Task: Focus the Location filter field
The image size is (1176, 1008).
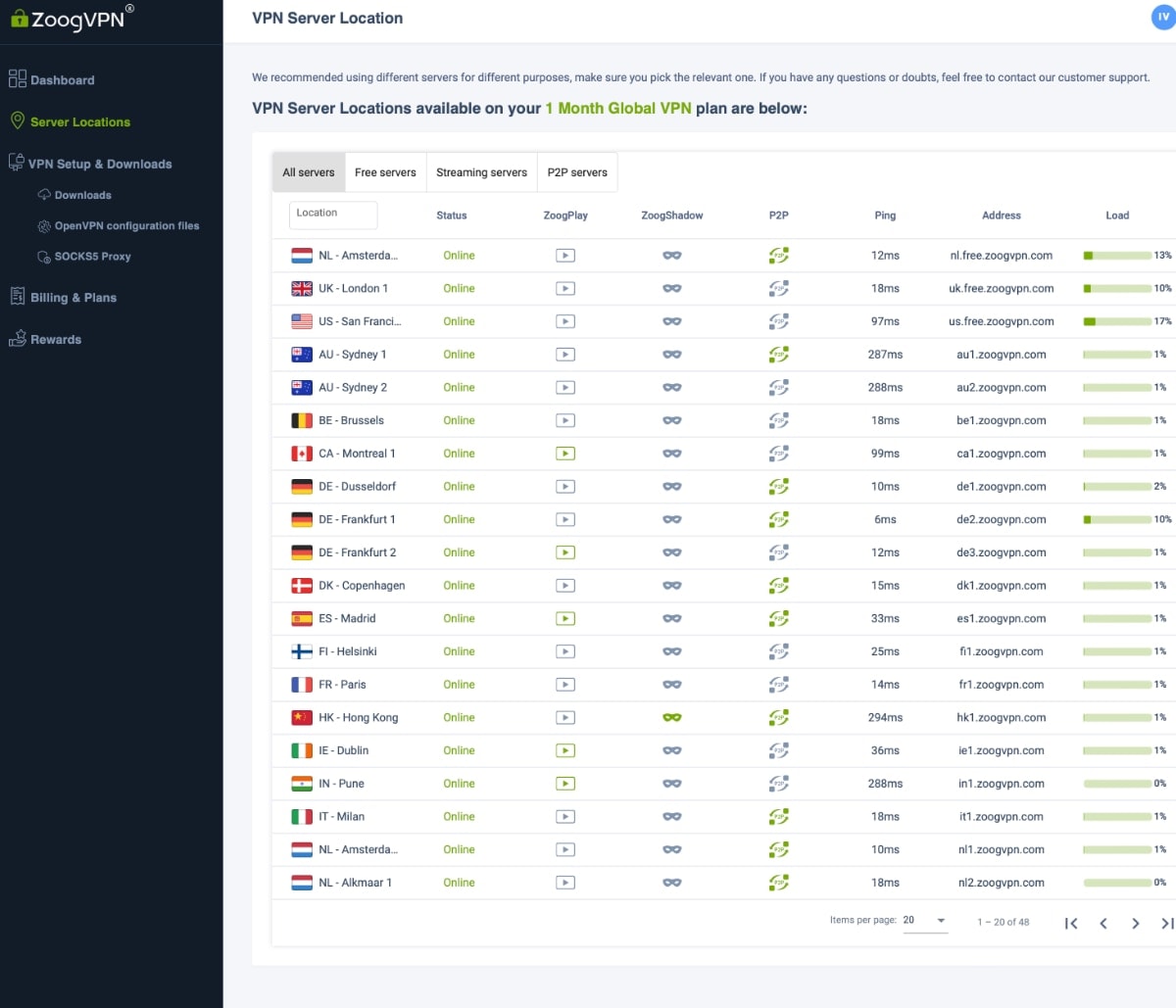Action: (333, 214)
